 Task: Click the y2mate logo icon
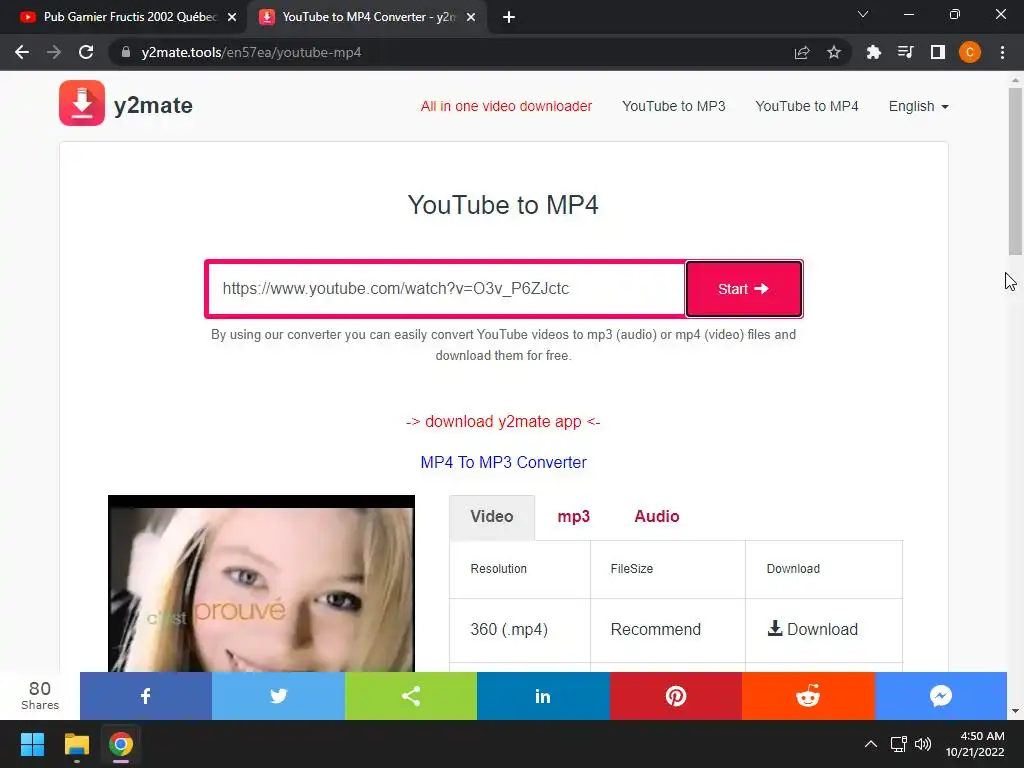82,103
